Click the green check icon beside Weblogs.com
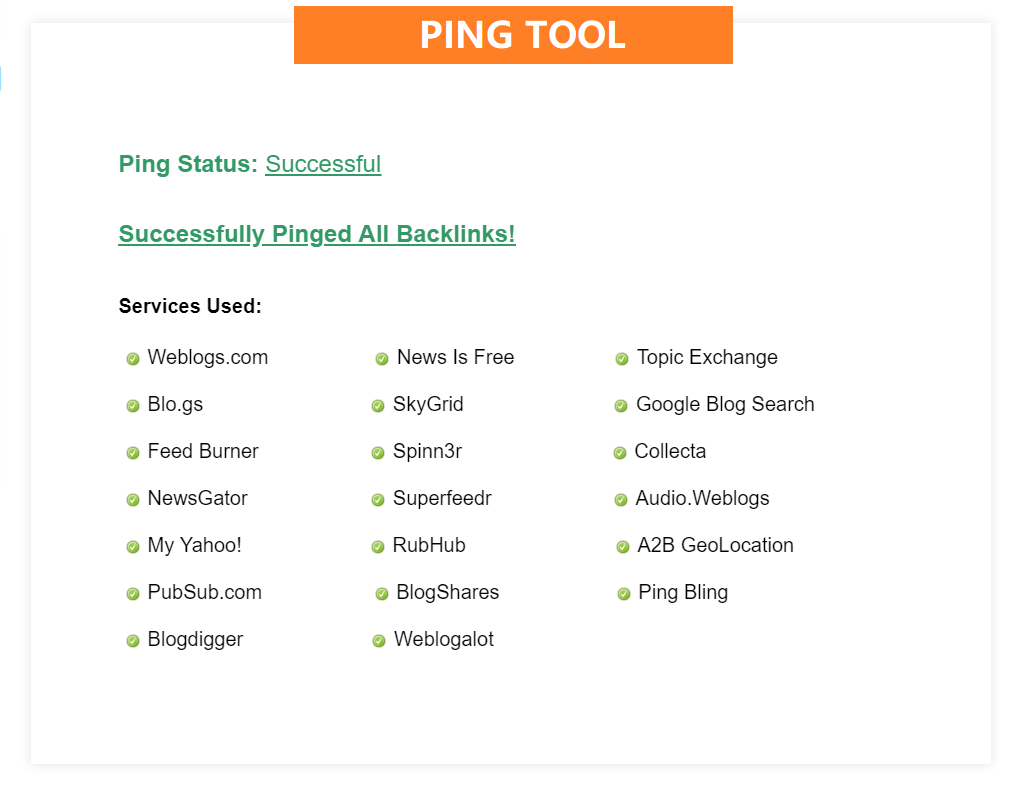The height and width of the screenshot is (792, 1015). [x=133, y=359]
